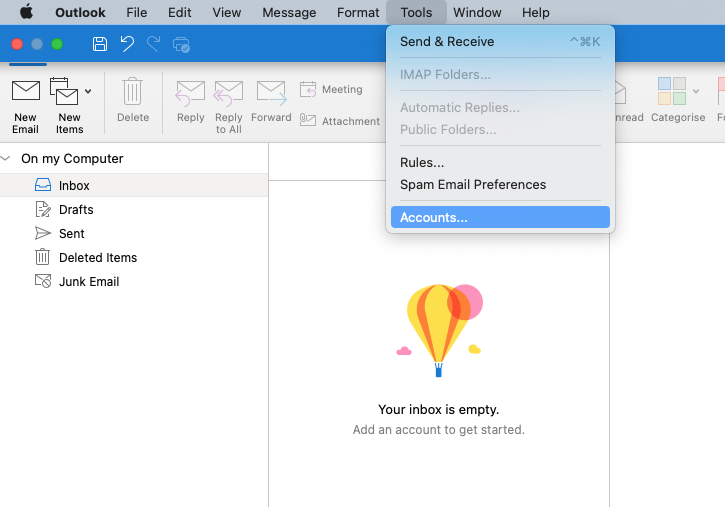Close the Tools menu in menu bar
Screen dimensions: 725x507
point(416,12)
